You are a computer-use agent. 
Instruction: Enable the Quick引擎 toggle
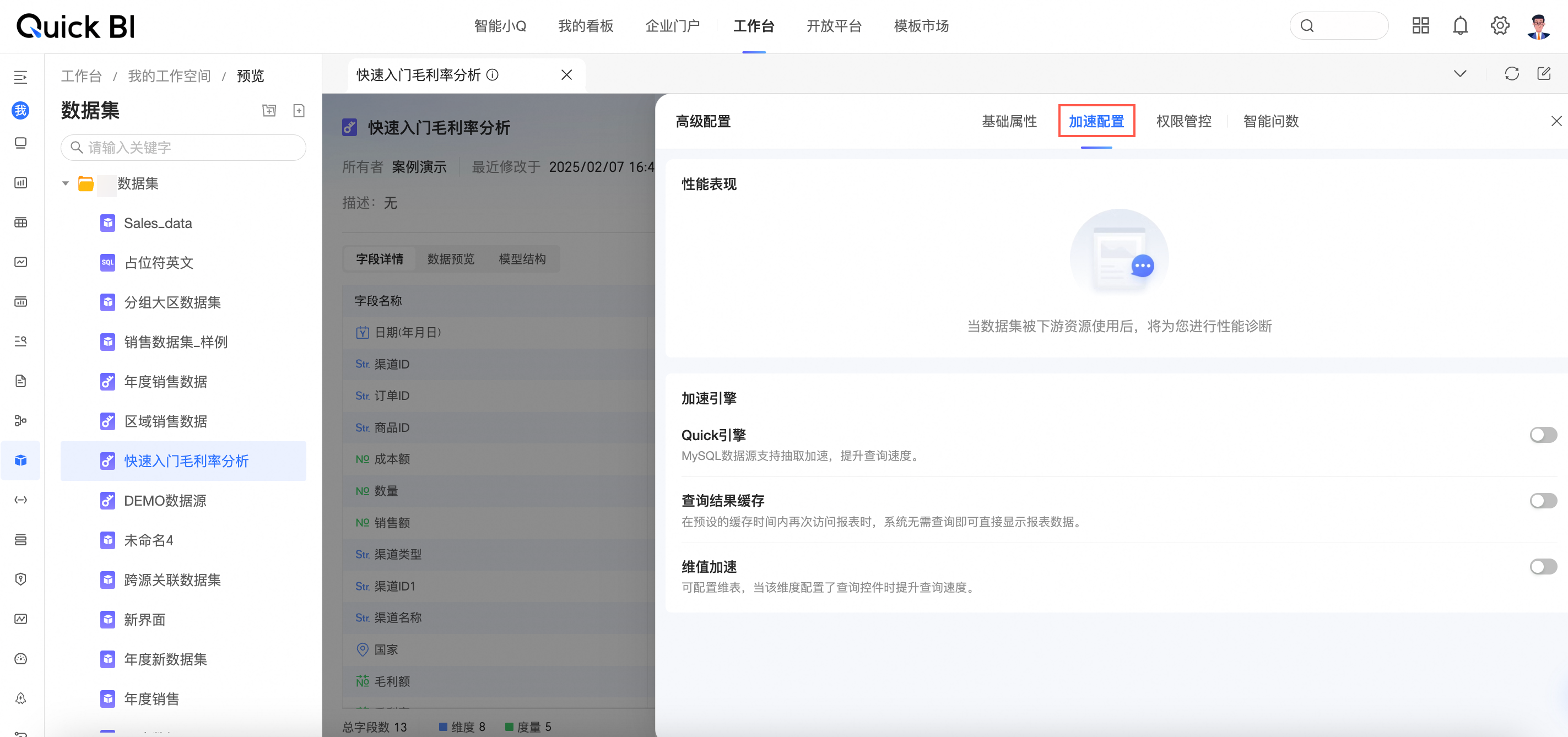1543,435
